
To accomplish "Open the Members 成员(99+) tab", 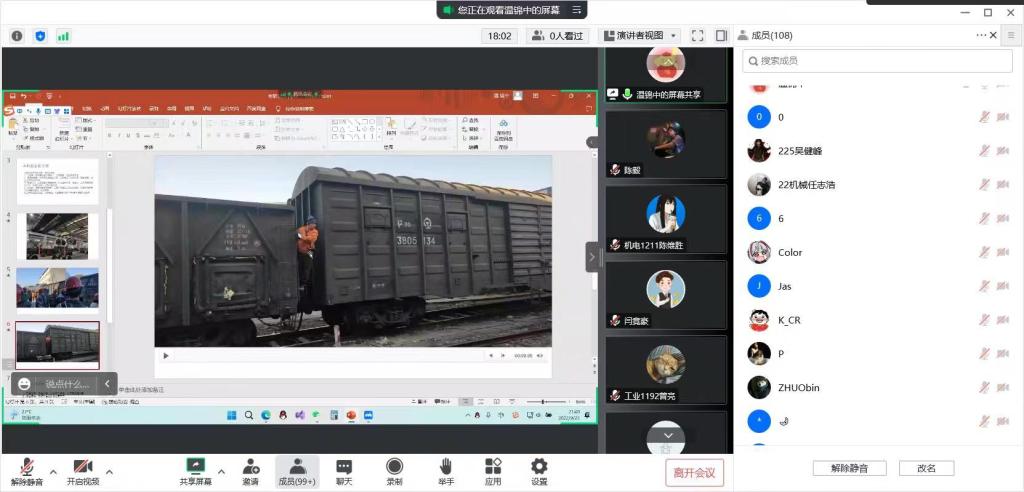I will (297, 471).
